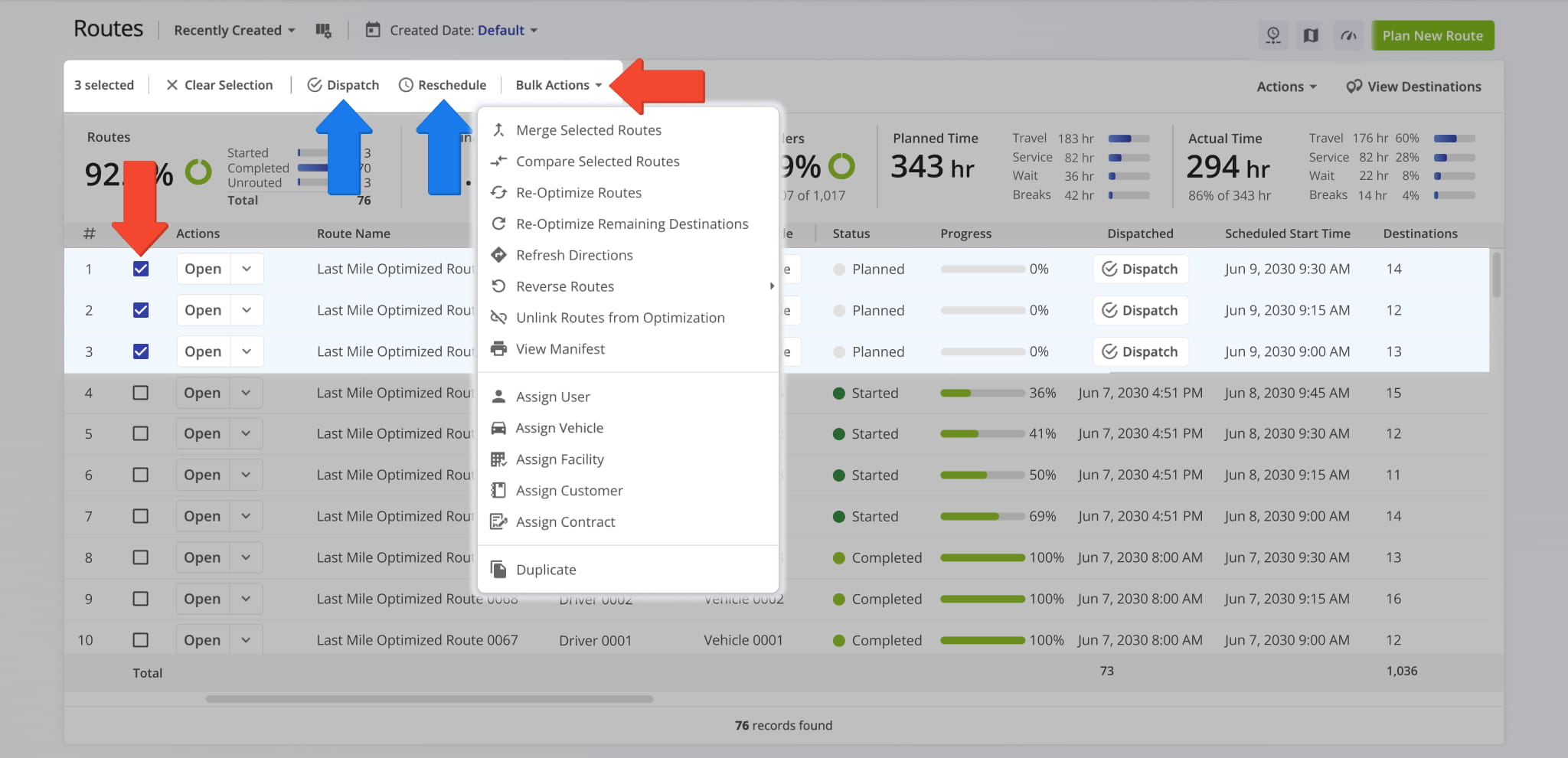
Task: Click the progress bar on row 6
Action: coord(982,475)
